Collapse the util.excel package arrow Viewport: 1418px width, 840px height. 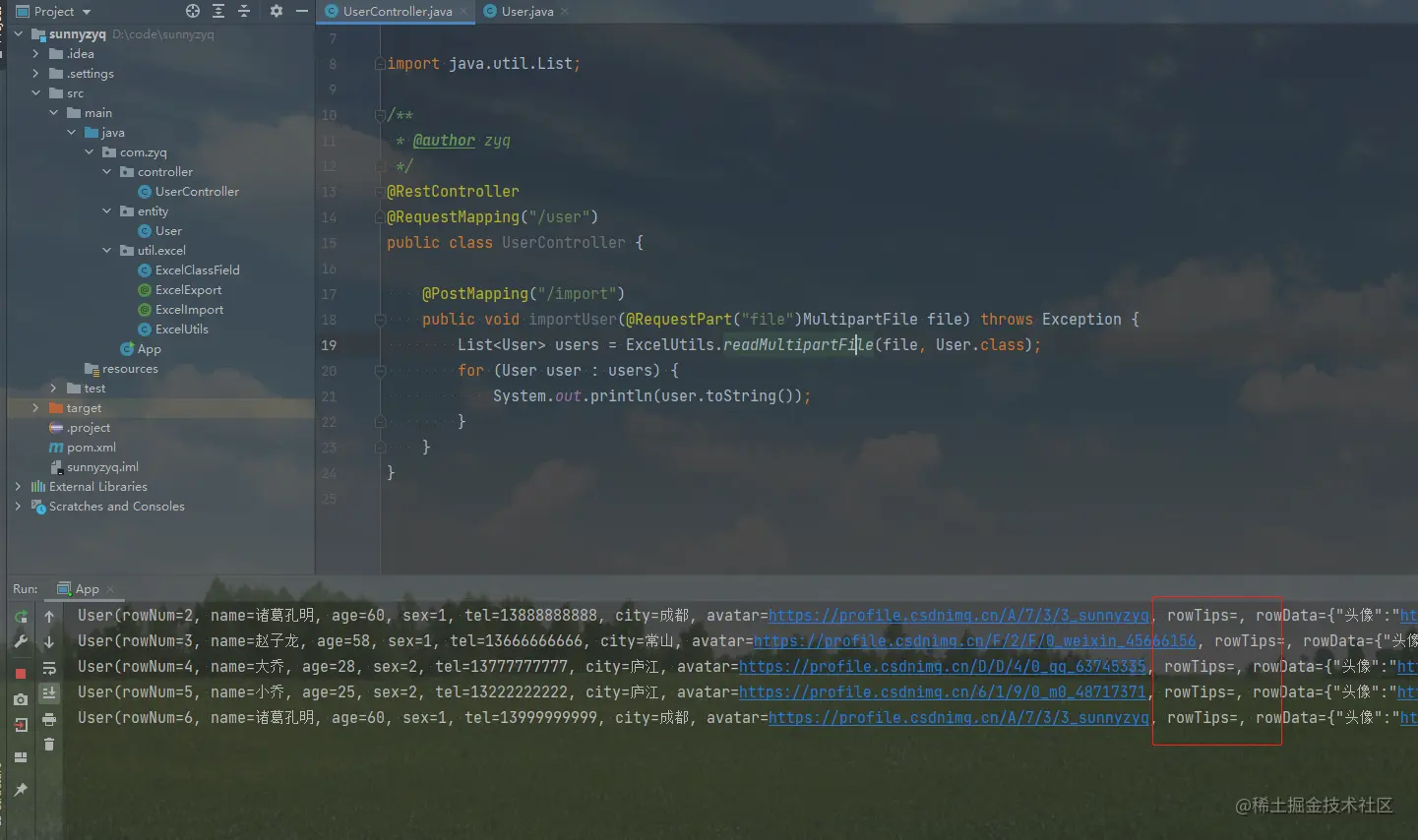point(106,251)
